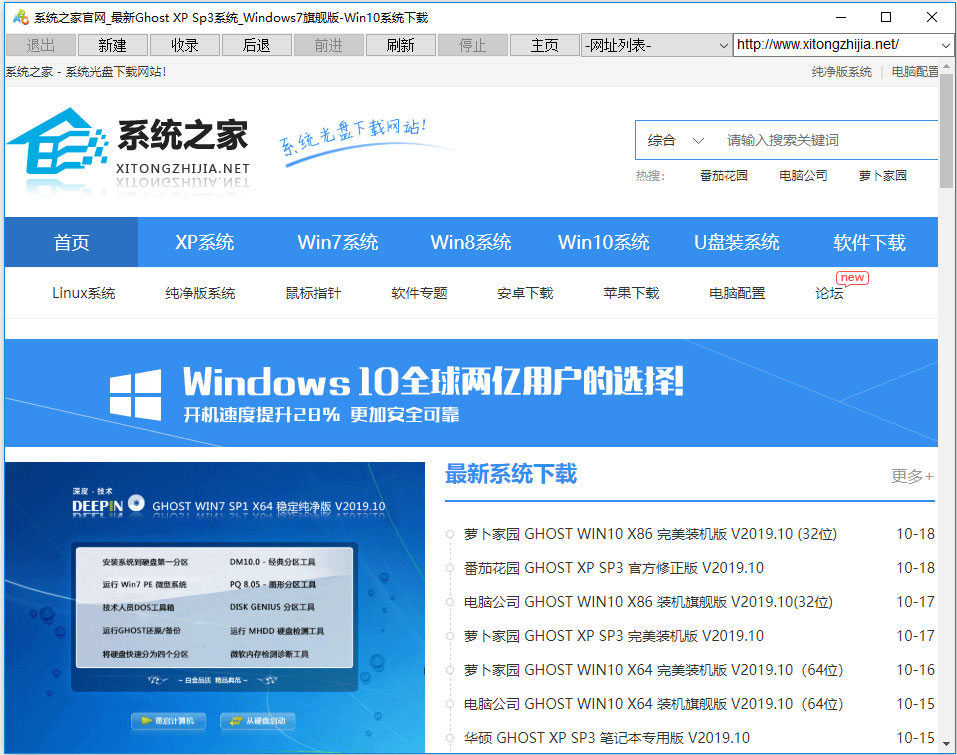Click the scrollbar down arrow
The width and height of the screenshot is (957, 755).
click(x=946, y=744)
